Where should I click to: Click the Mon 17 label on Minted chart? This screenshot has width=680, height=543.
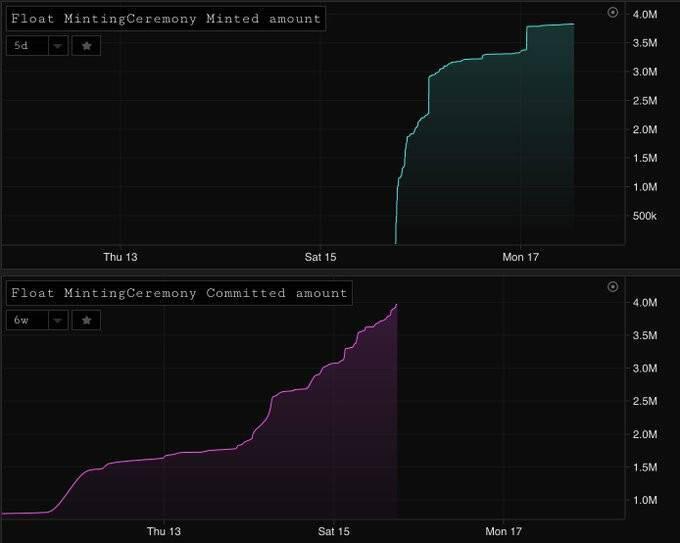click(521, 257)
